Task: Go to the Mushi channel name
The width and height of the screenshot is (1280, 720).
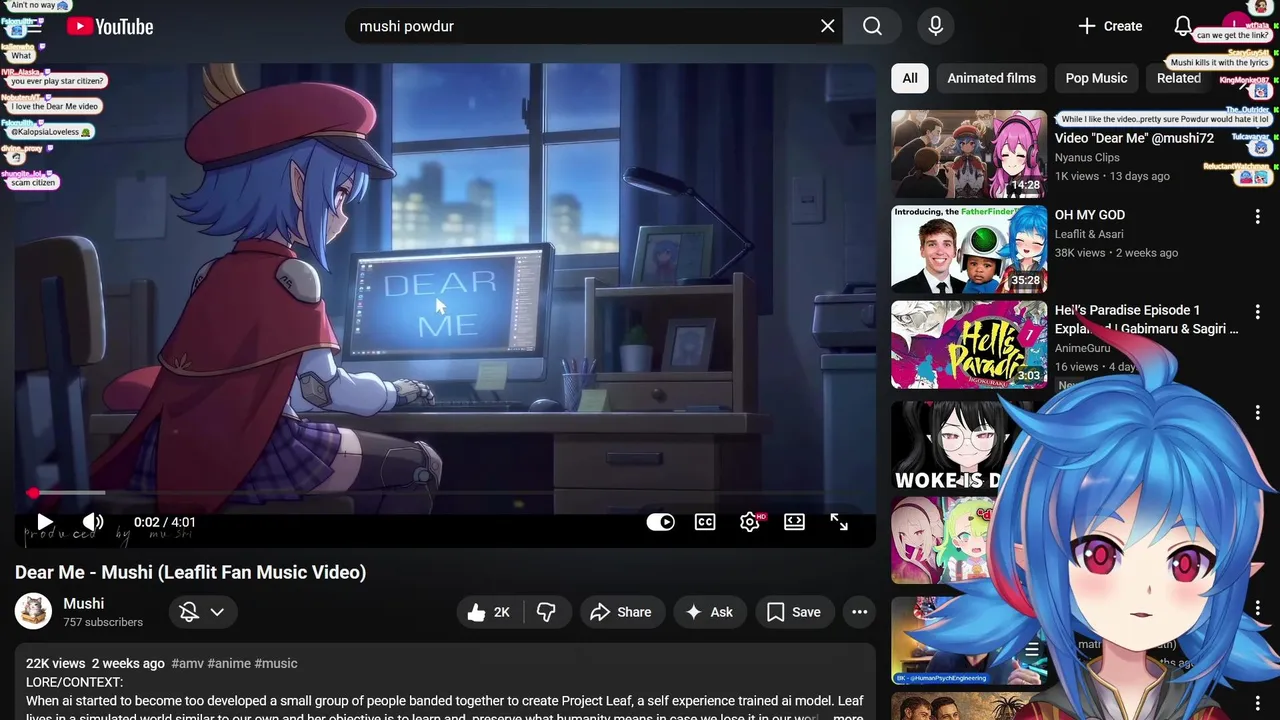Action: pyautogui.click(x=84, y=603)
